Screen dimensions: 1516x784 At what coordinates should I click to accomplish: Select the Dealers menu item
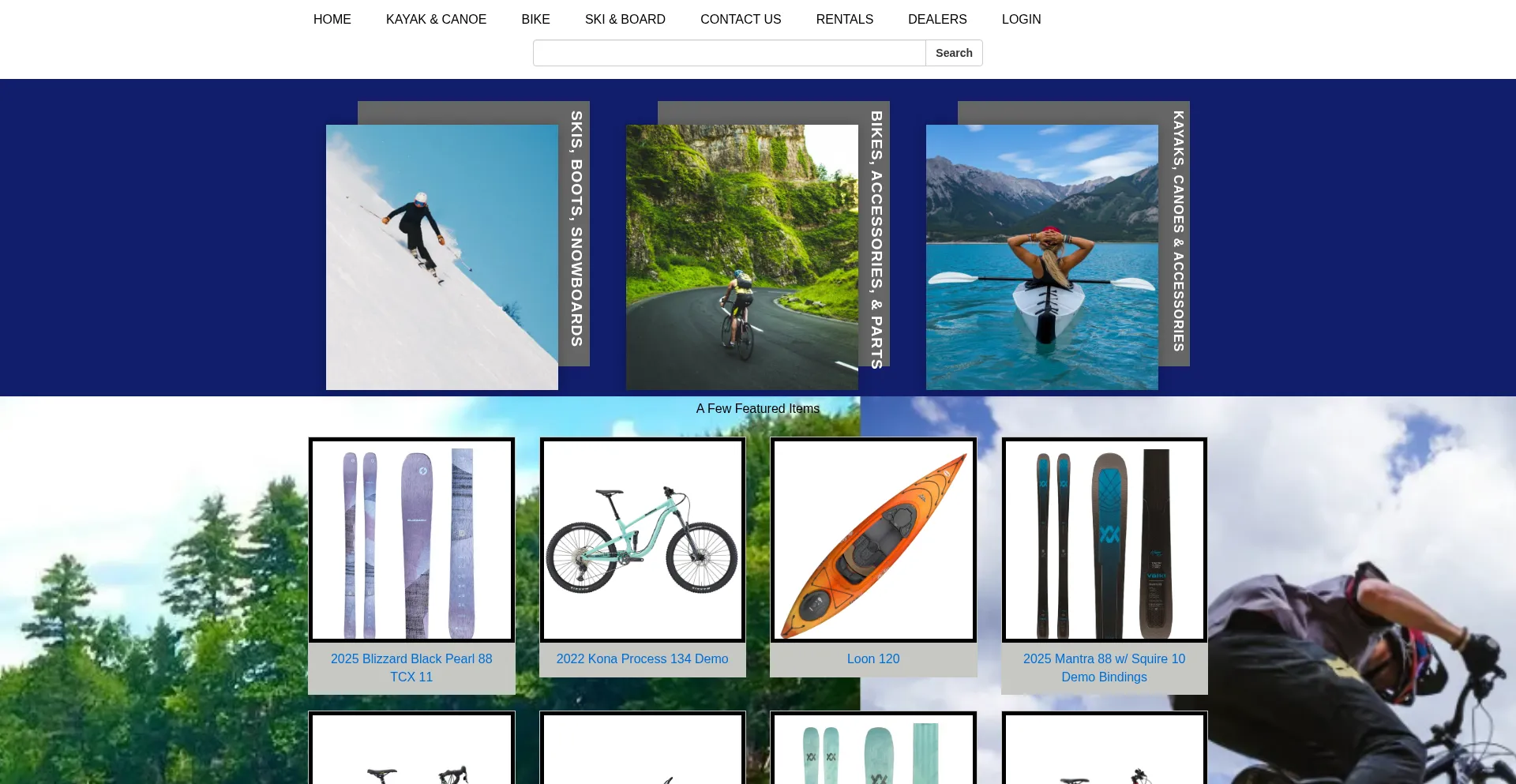pos(936,19)
